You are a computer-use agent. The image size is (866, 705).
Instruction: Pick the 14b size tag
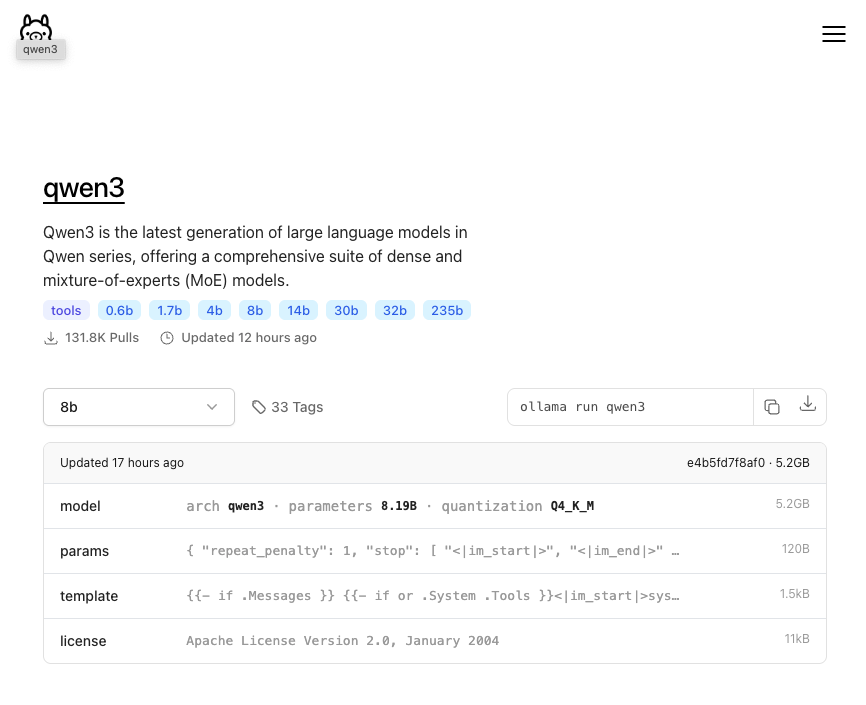[x=298, y=311]
